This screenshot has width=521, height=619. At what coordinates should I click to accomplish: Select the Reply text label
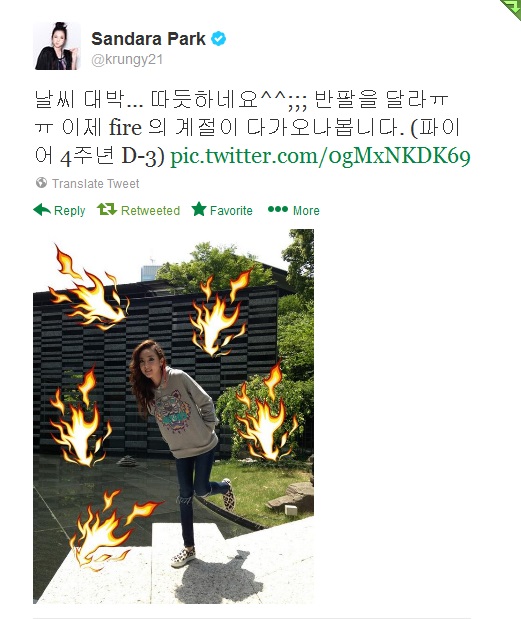coord(69,211)
